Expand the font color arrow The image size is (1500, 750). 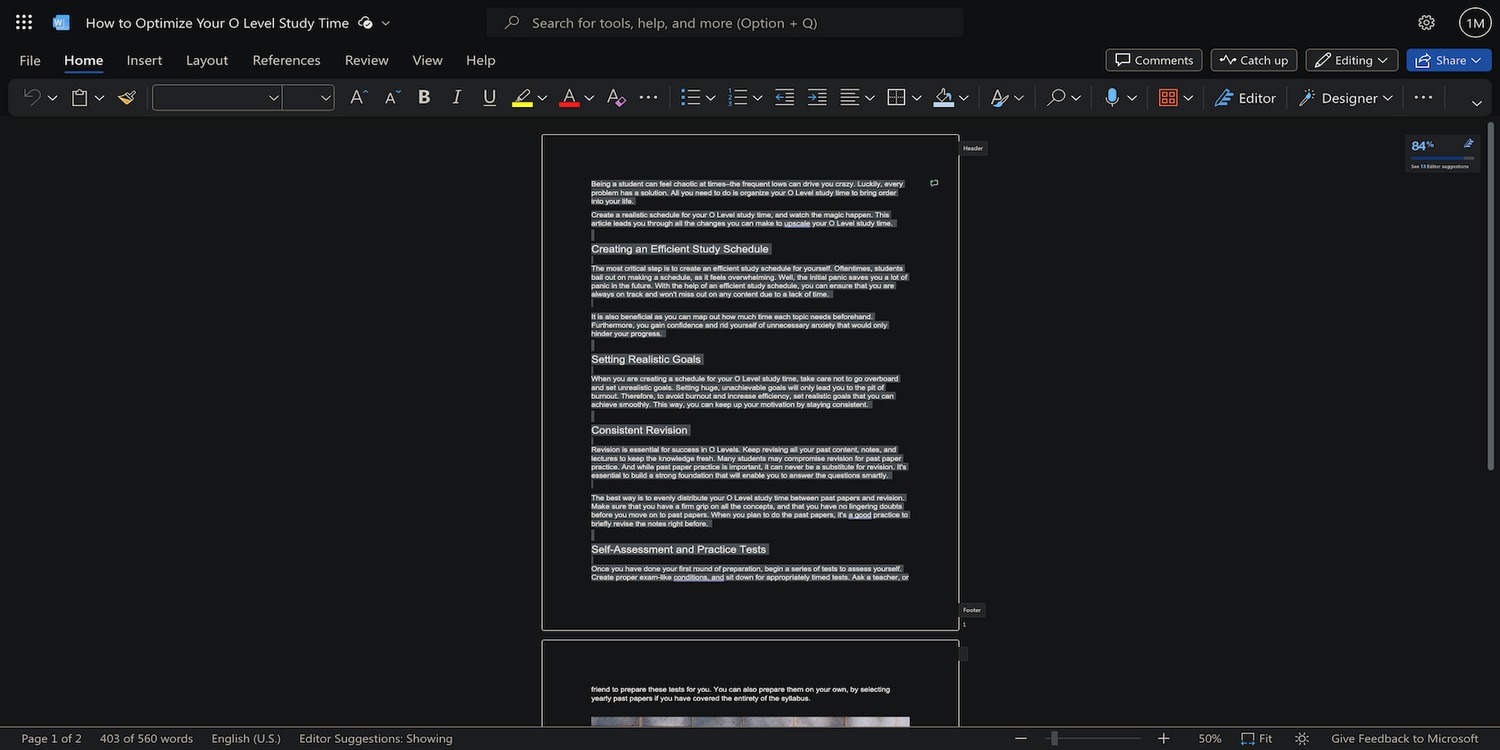tap(589, 98)
